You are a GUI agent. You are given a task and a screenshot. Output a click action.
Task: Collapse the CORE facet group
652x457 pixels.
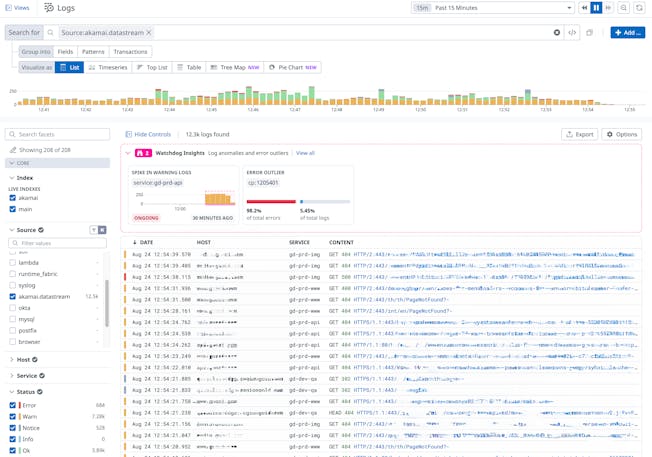point(57,163)
